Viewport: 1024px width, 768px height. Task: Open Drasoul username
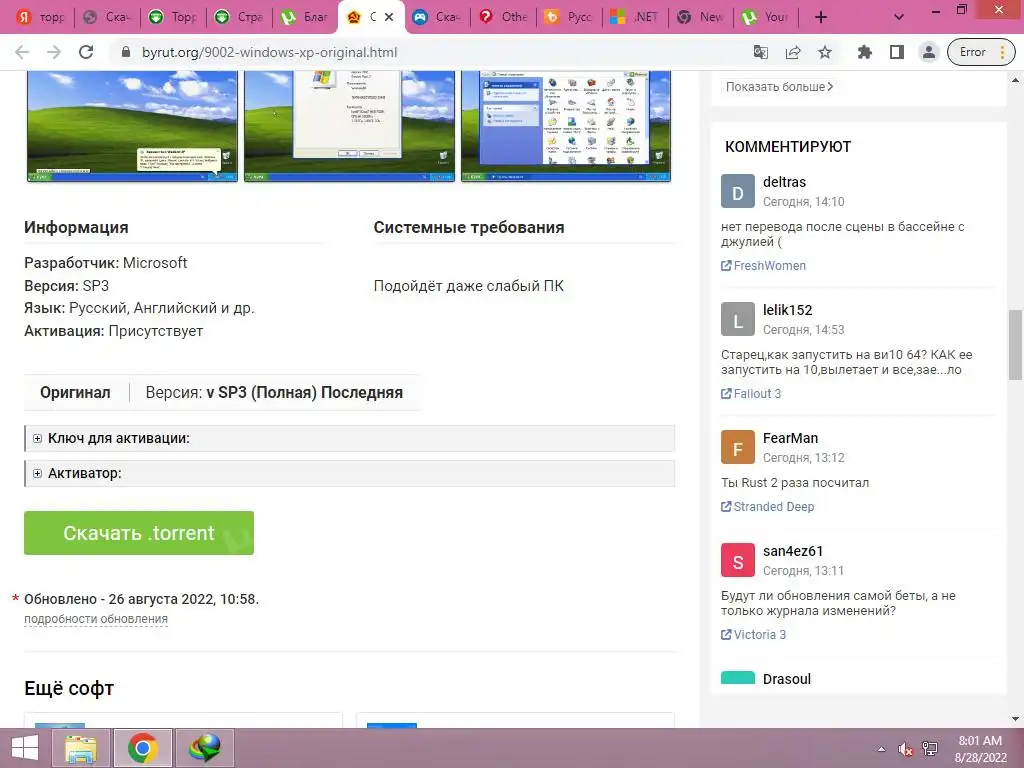click(787, 679)
